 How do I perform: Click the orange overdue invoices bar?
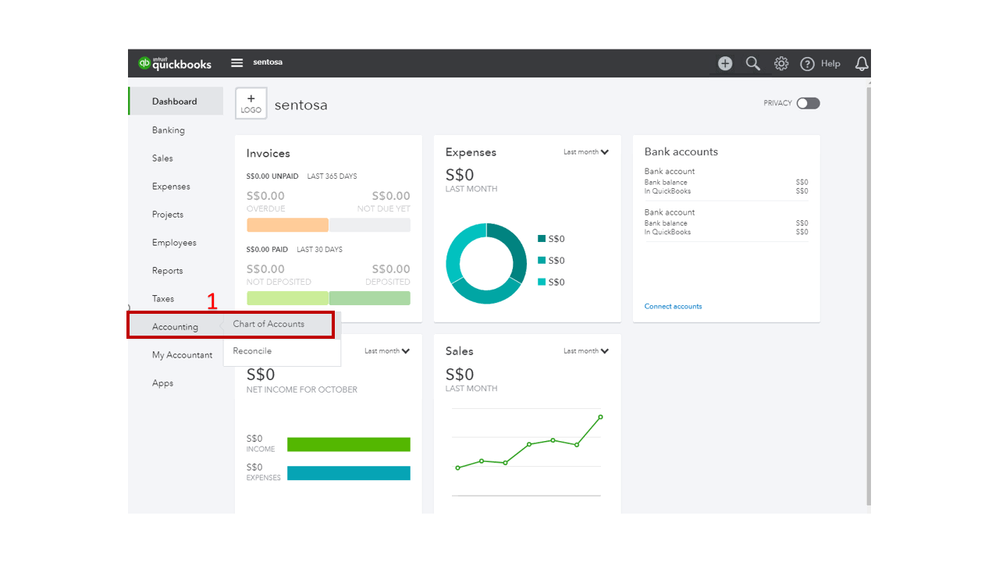(x=287, y=225)
